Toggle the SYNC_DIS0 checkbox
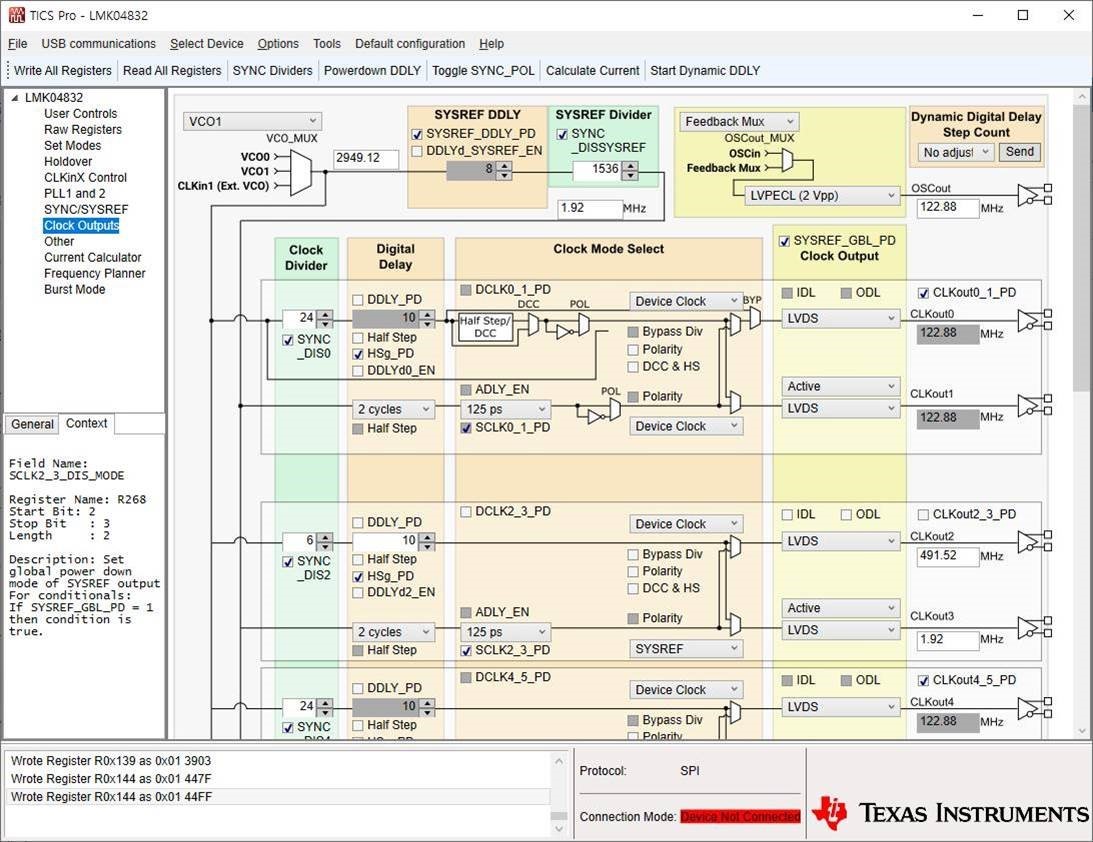This screenshot has width=1093, height=842. pos(288,340)
